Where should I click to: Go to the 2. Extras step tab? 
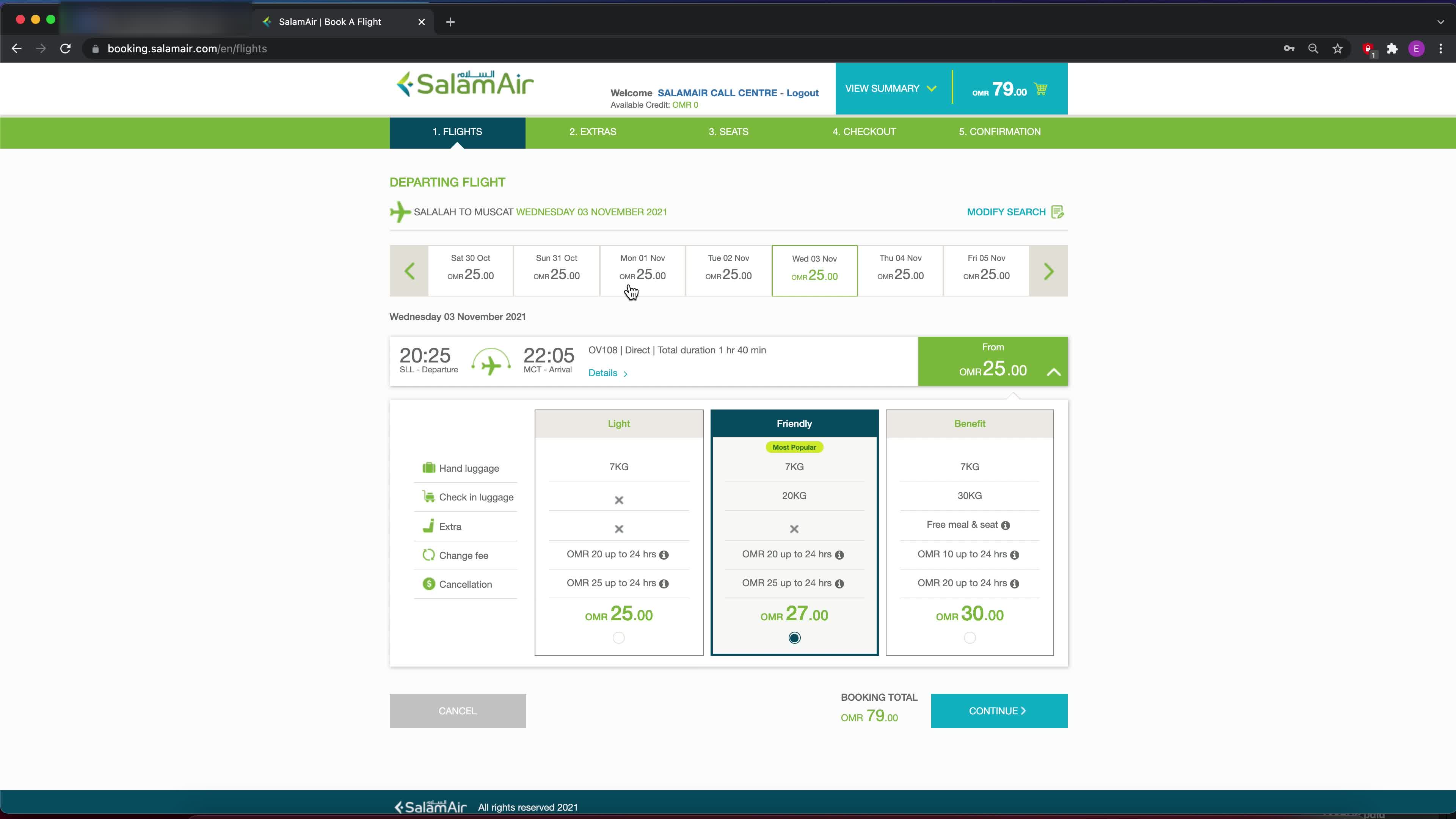coord(592,132)
